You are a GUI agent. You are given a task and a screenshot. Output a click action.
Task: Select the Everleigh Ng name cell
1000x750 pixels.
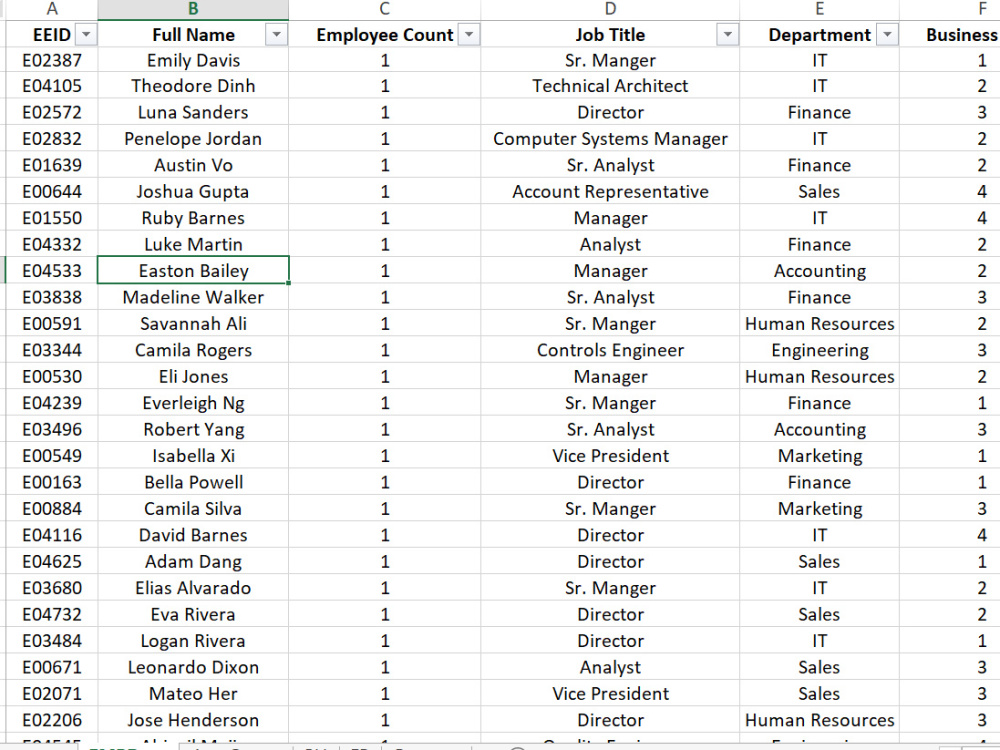[193, 403]
